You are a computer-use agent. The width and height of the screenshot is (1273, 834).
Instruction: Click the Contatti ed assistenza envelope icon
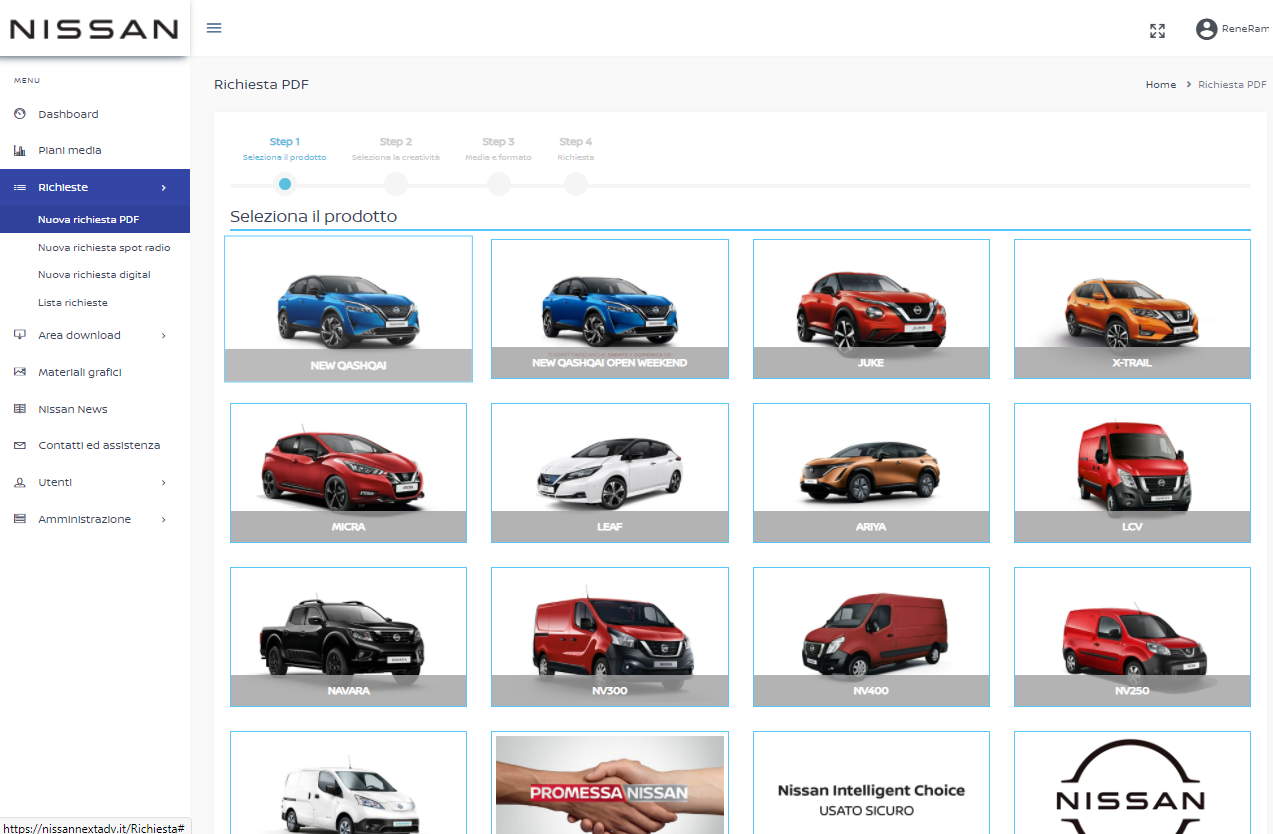(x=19, y=446)
